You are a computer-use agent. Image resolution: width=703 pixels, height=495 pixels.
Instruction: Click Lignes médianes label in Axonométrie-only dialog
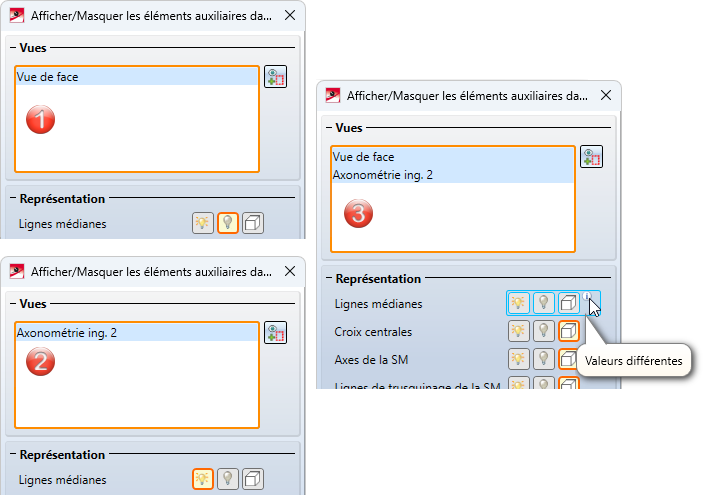(62, 480)
